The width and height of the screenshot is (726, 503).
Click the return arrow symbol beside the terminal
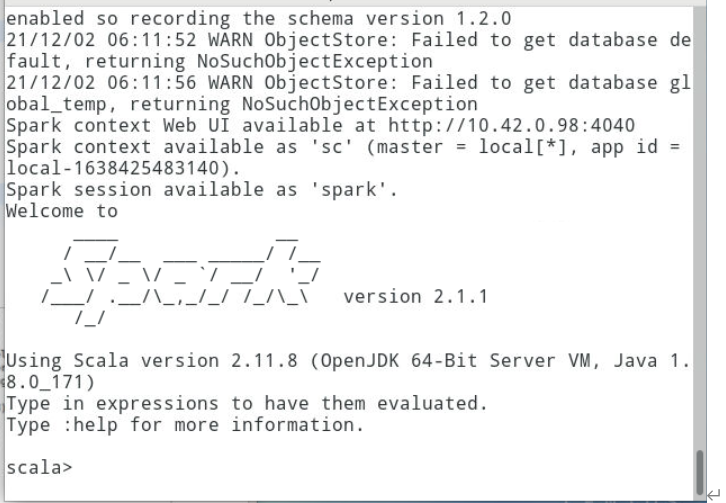point(713,494)
